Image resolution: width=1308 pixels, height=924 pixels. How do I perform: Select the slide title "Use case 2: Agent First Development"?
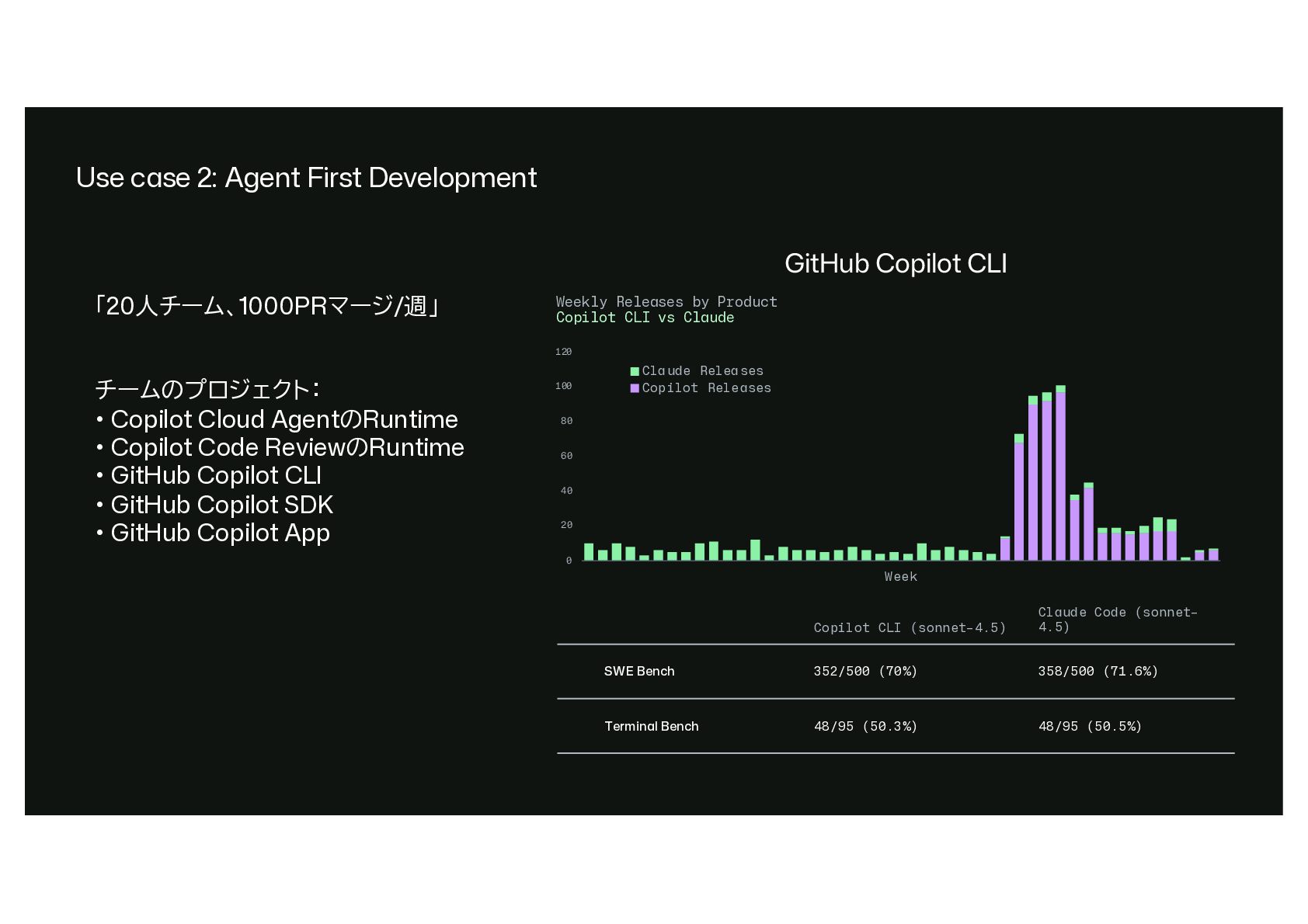coord(307,178)
